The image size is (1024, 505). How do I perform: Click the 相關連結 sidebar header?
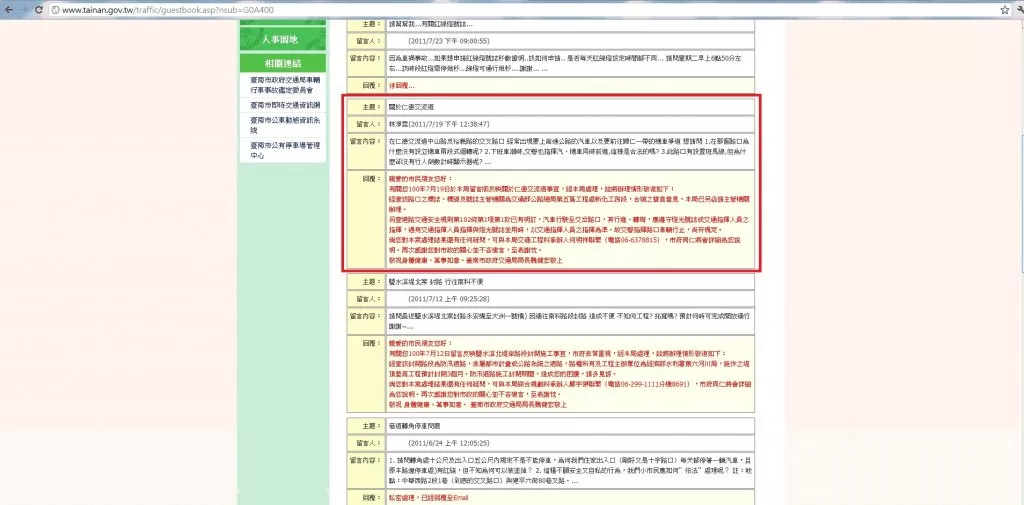283,63
